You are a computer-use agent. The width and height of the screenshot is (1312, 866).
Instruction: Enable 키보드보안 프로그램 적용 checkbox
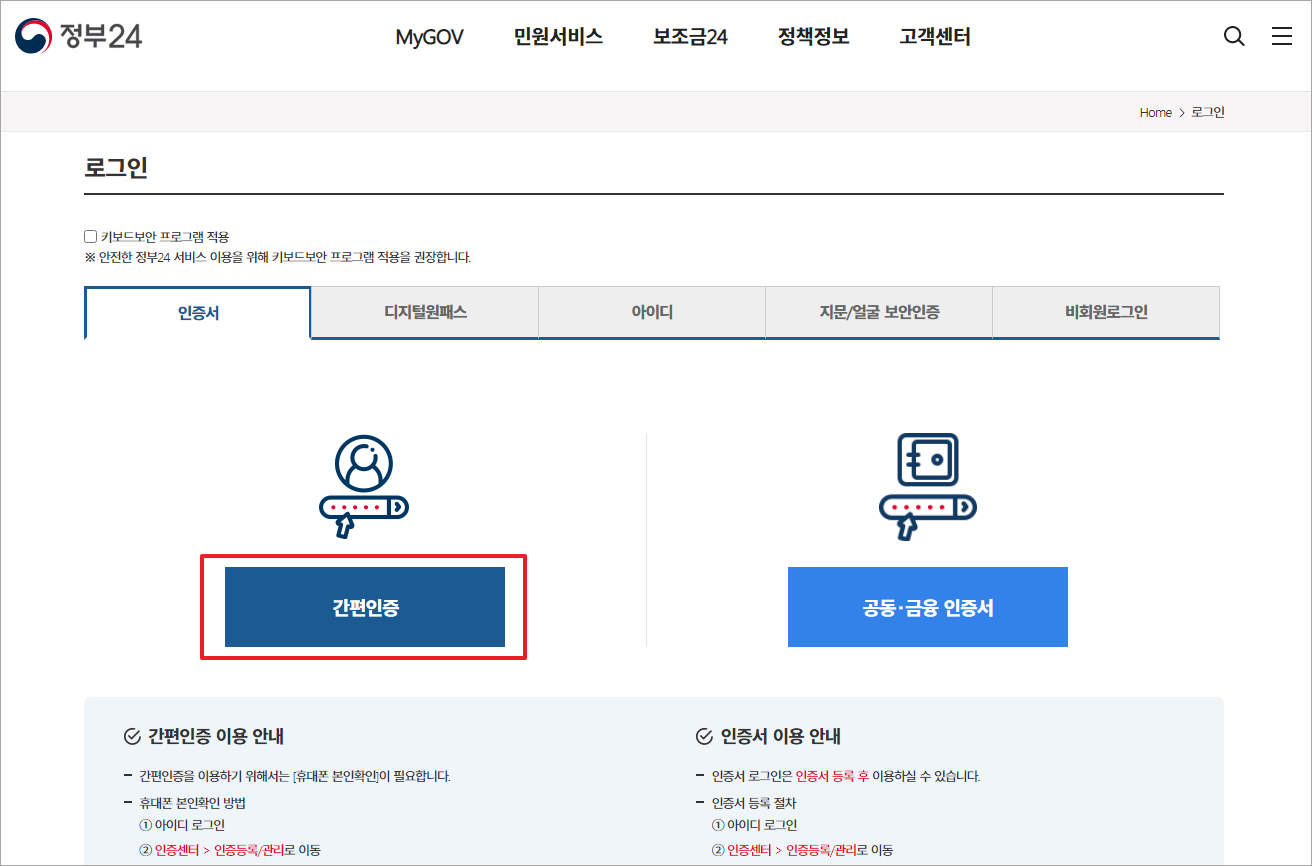click(x=89, y=235)
